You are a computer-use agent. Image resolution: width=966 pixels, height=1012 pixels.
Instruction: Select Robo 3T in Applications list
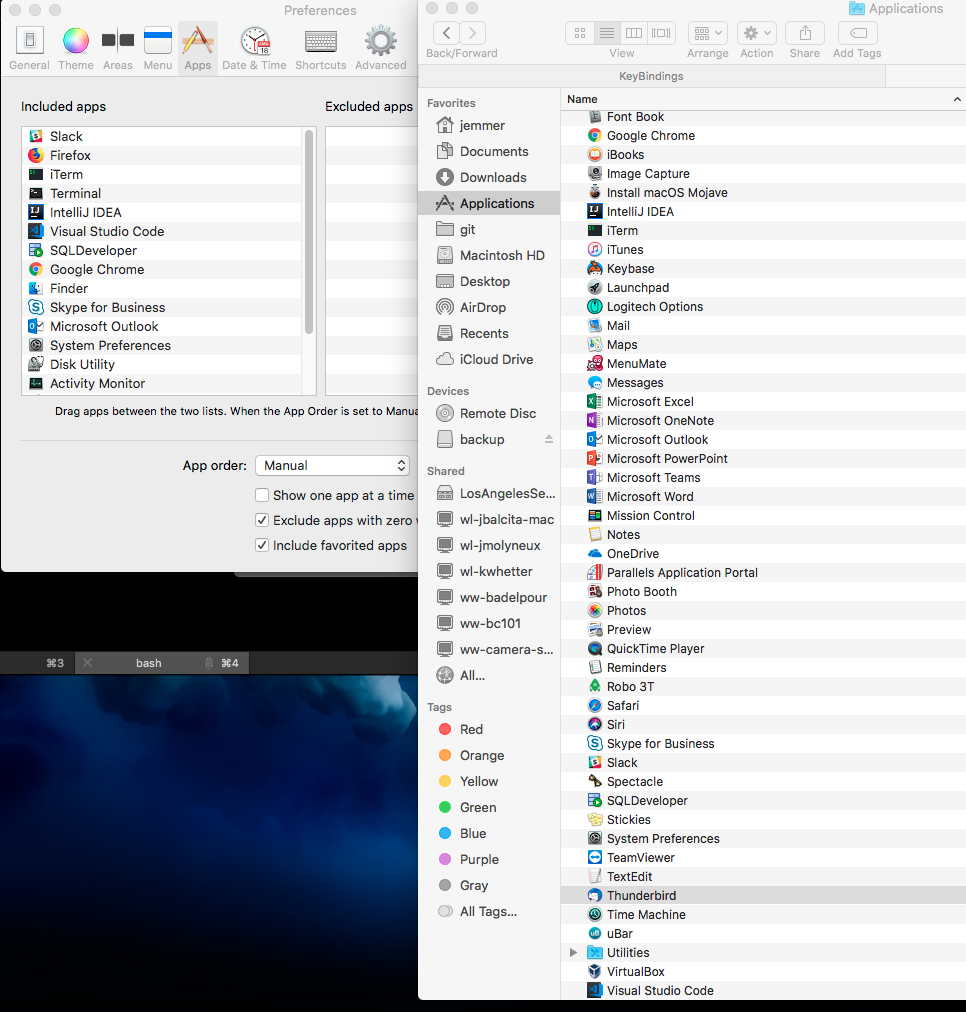coord(763,687)
